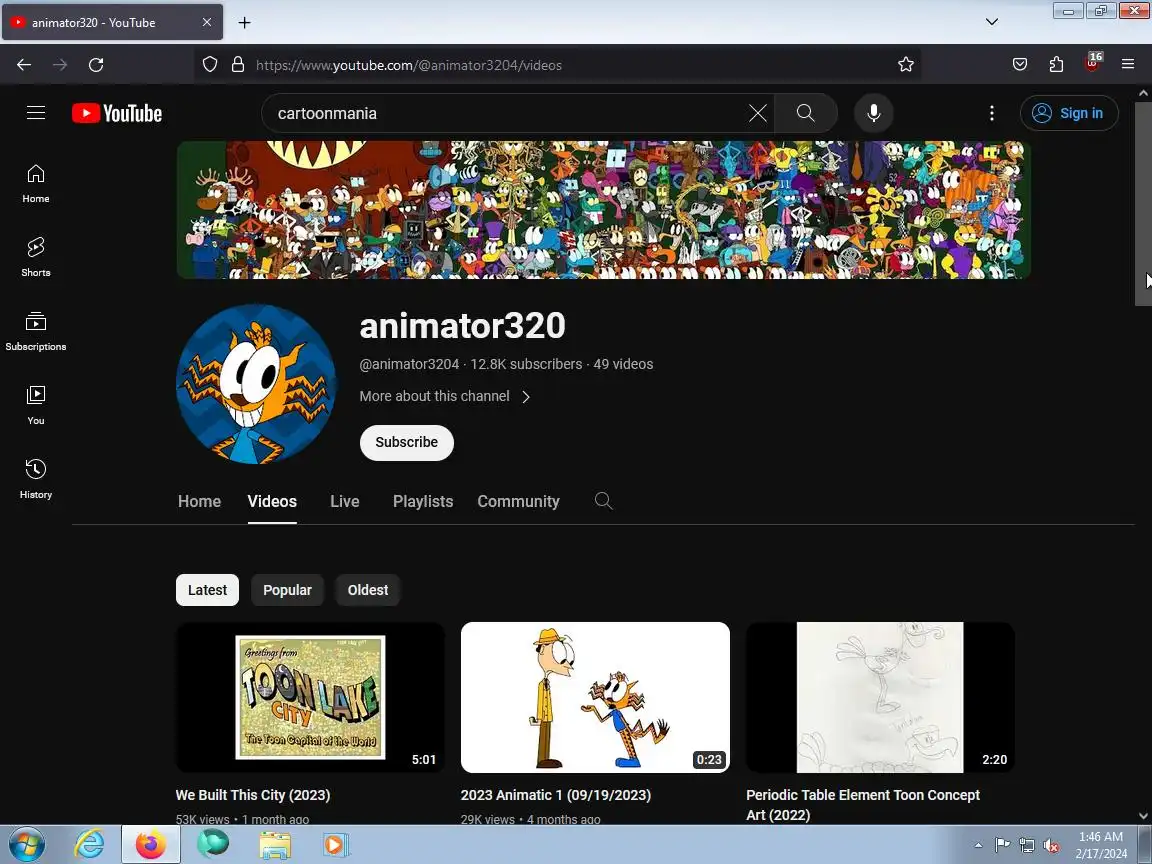Search within channel using magnifier icon
This screenshot has height=864, width=1152.
(x=603, y=501)
